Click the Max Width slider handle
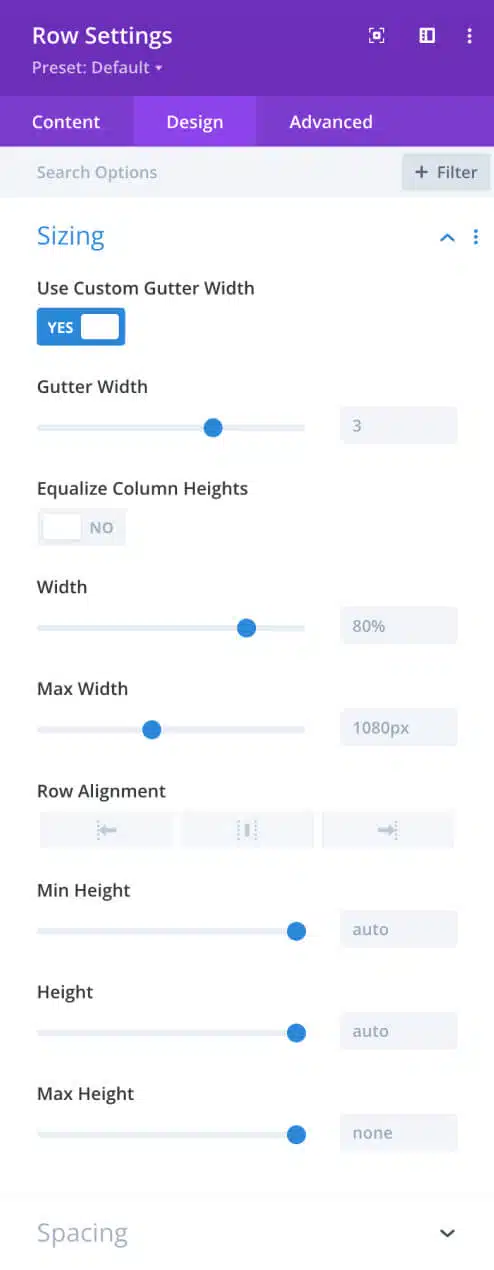This screenshot has width=494, height=1270. point(152,730)
